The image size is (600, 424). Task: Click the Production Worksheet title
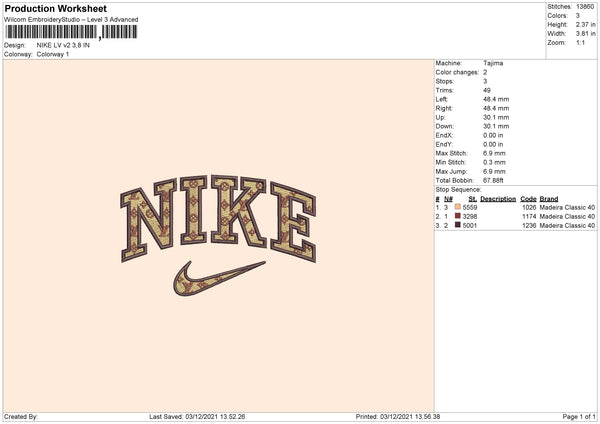pos(55,8)
